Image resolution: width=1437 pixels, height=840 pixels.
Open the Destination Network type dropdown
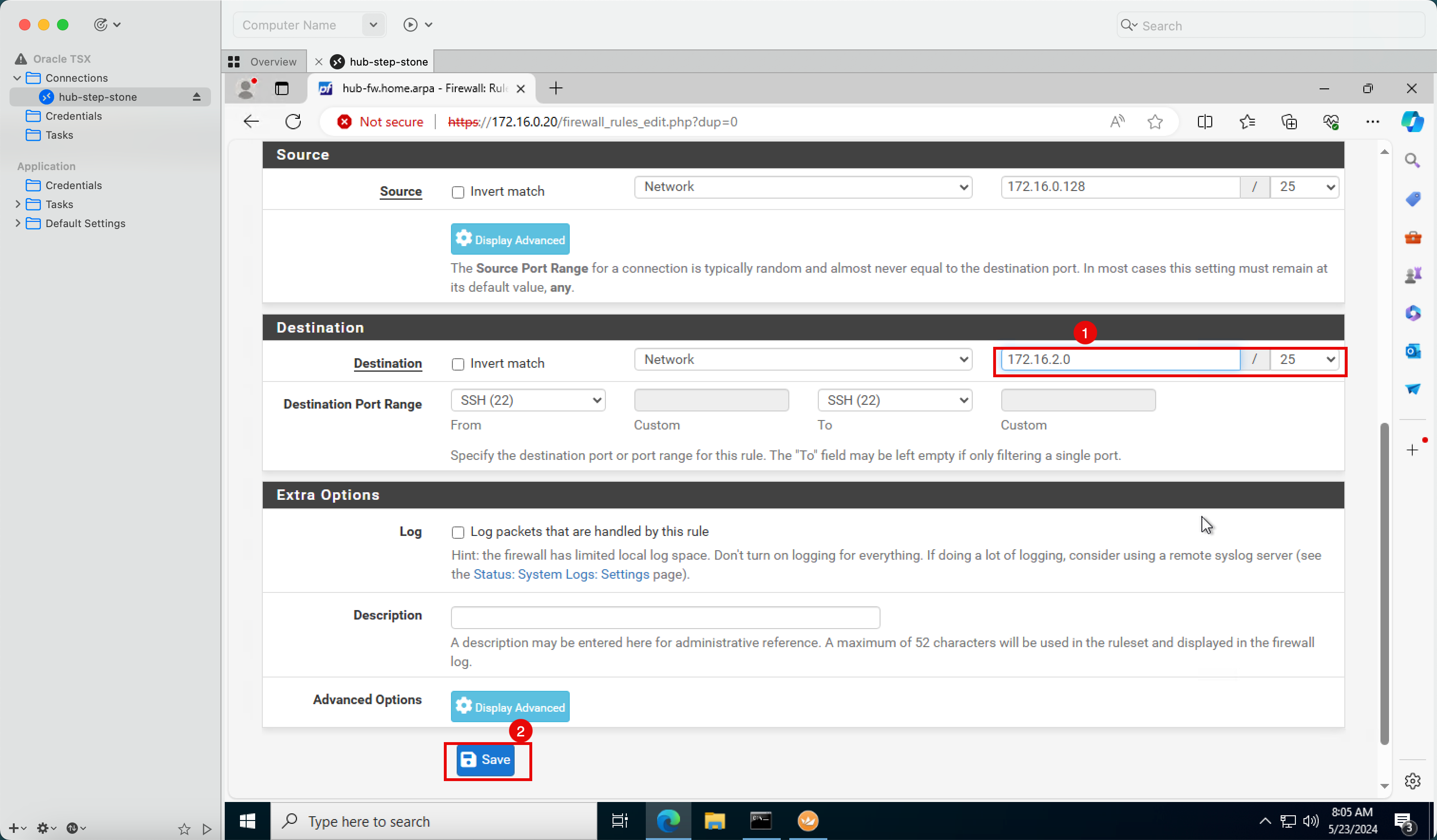pos(802,359)
